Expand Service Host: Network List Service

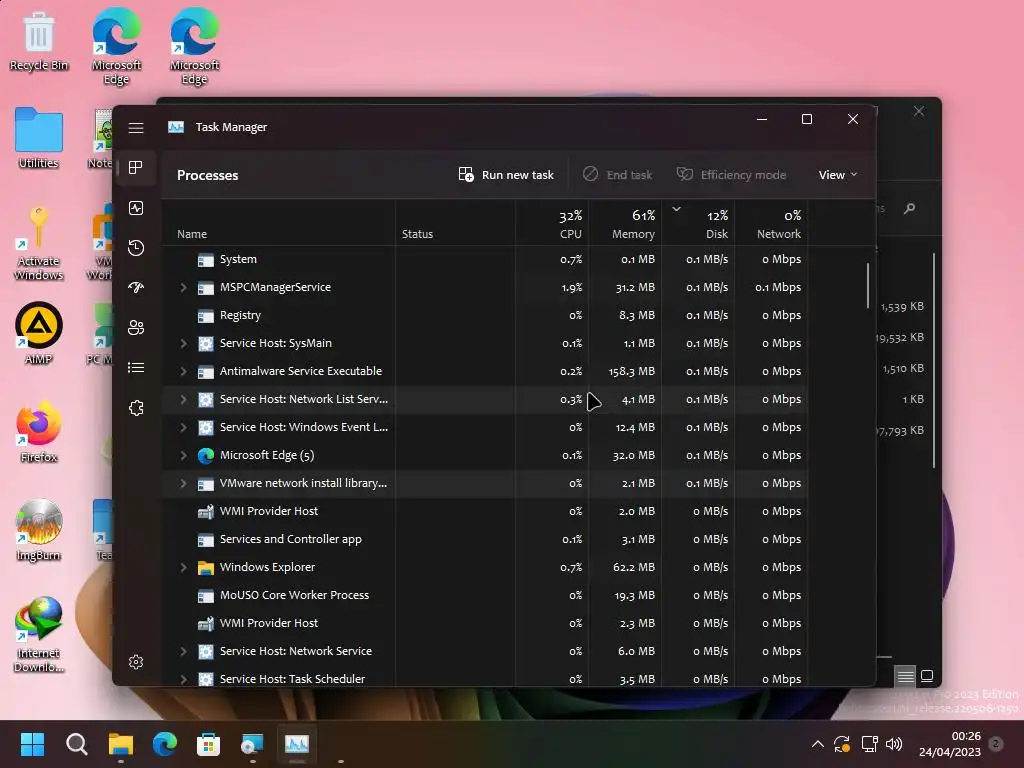click(184, 399)
